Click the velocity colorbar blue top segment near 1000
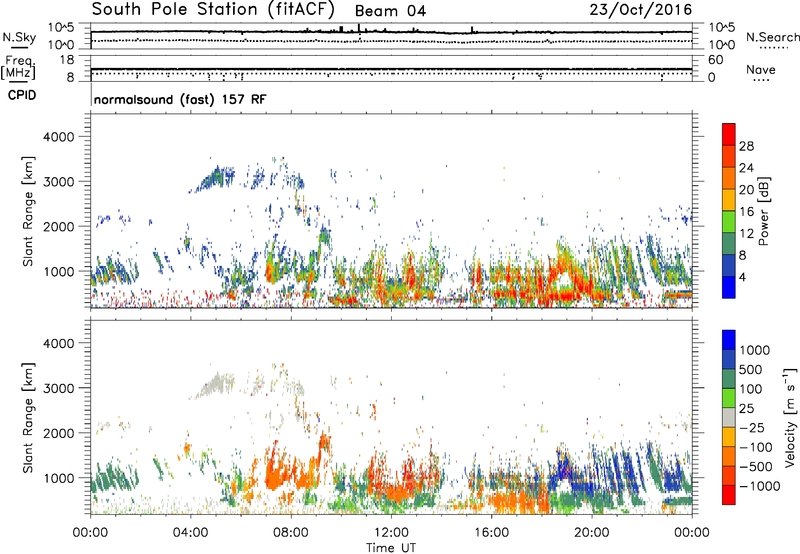Screen dimensions: 800x554 coord(729,340)
